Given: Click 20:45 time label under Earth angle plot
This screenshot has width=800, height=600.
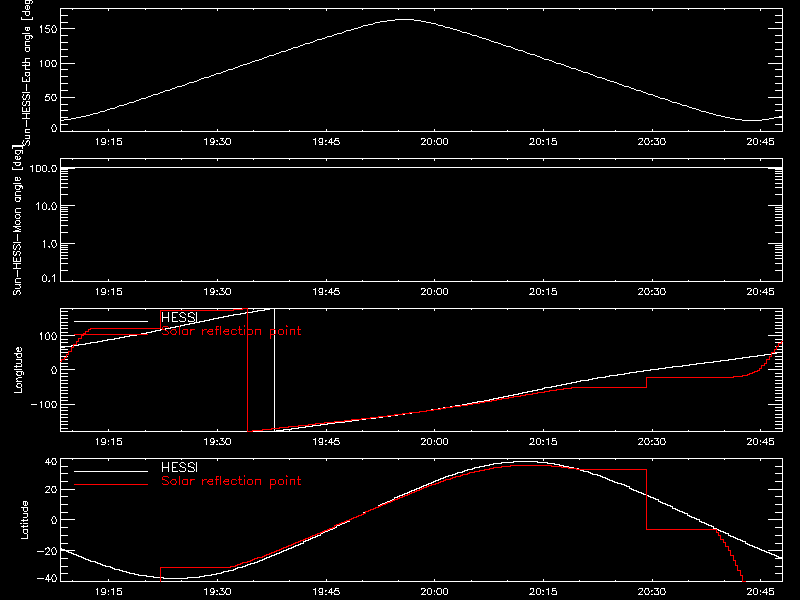Looking at the screenshot, I should (760, 142).
